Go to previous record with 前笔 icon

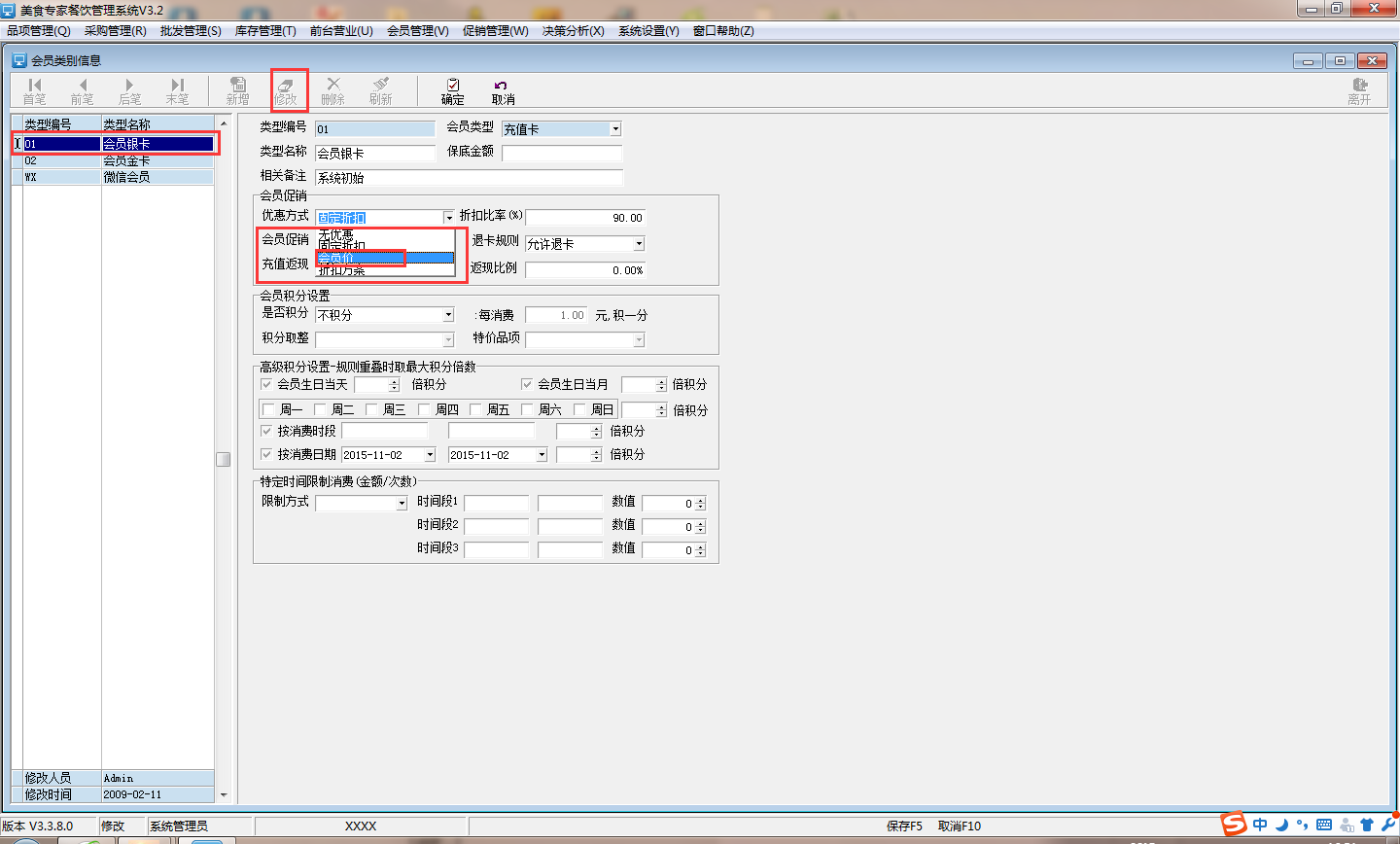coord(83,90)
